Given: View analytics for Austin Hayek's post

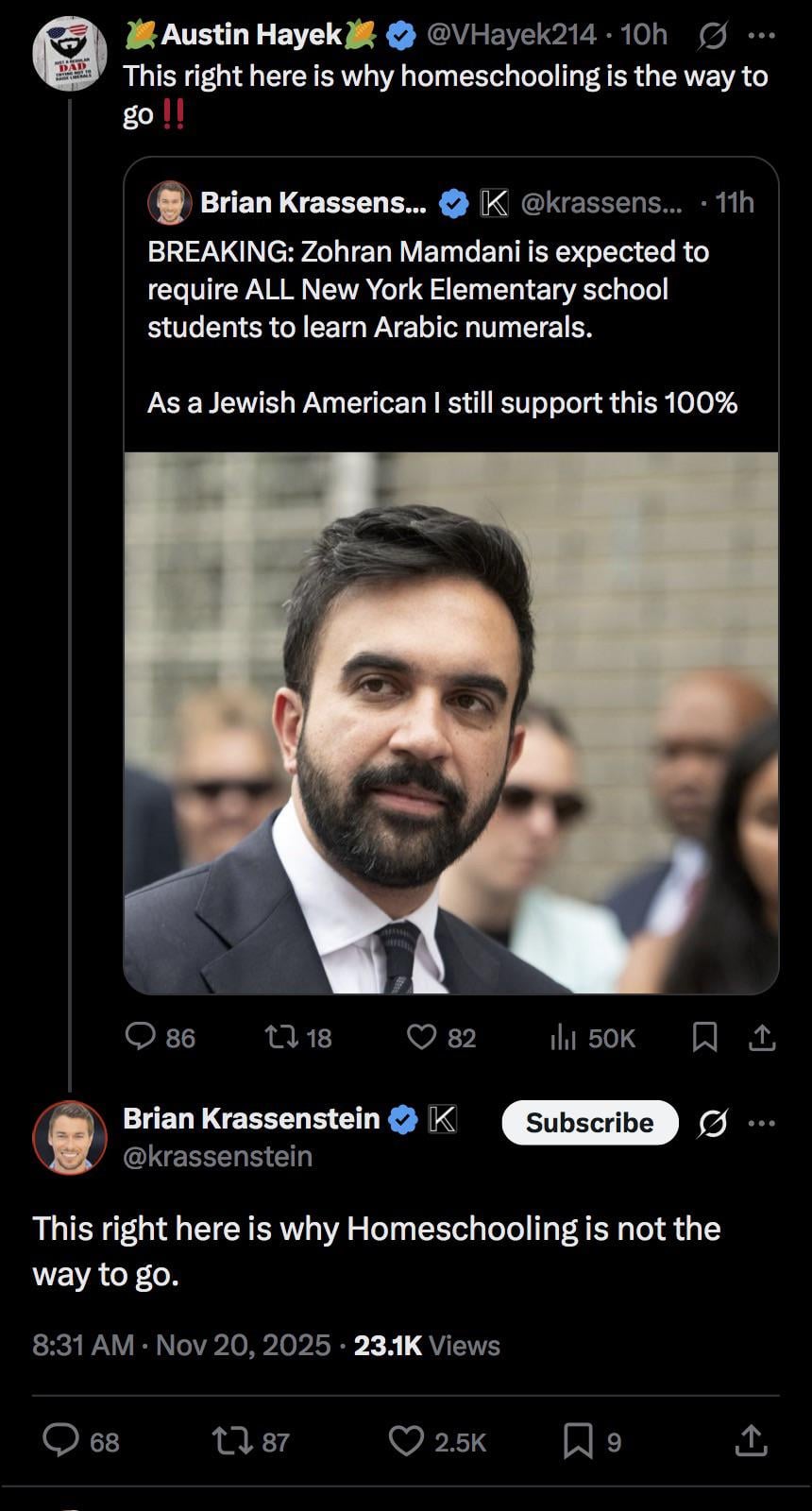Looking at the screenshot, I should tap(563, 1037).
